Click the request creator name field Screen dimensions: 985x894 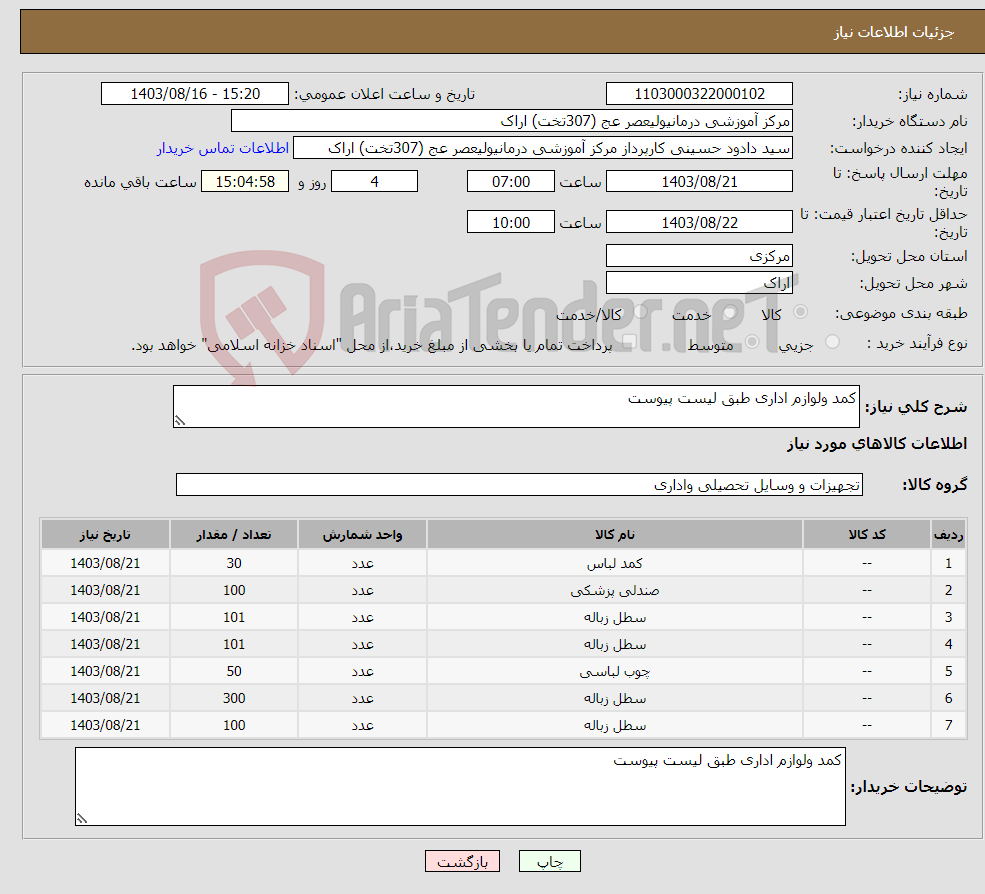pyautogui.click(x=543, y=148)
